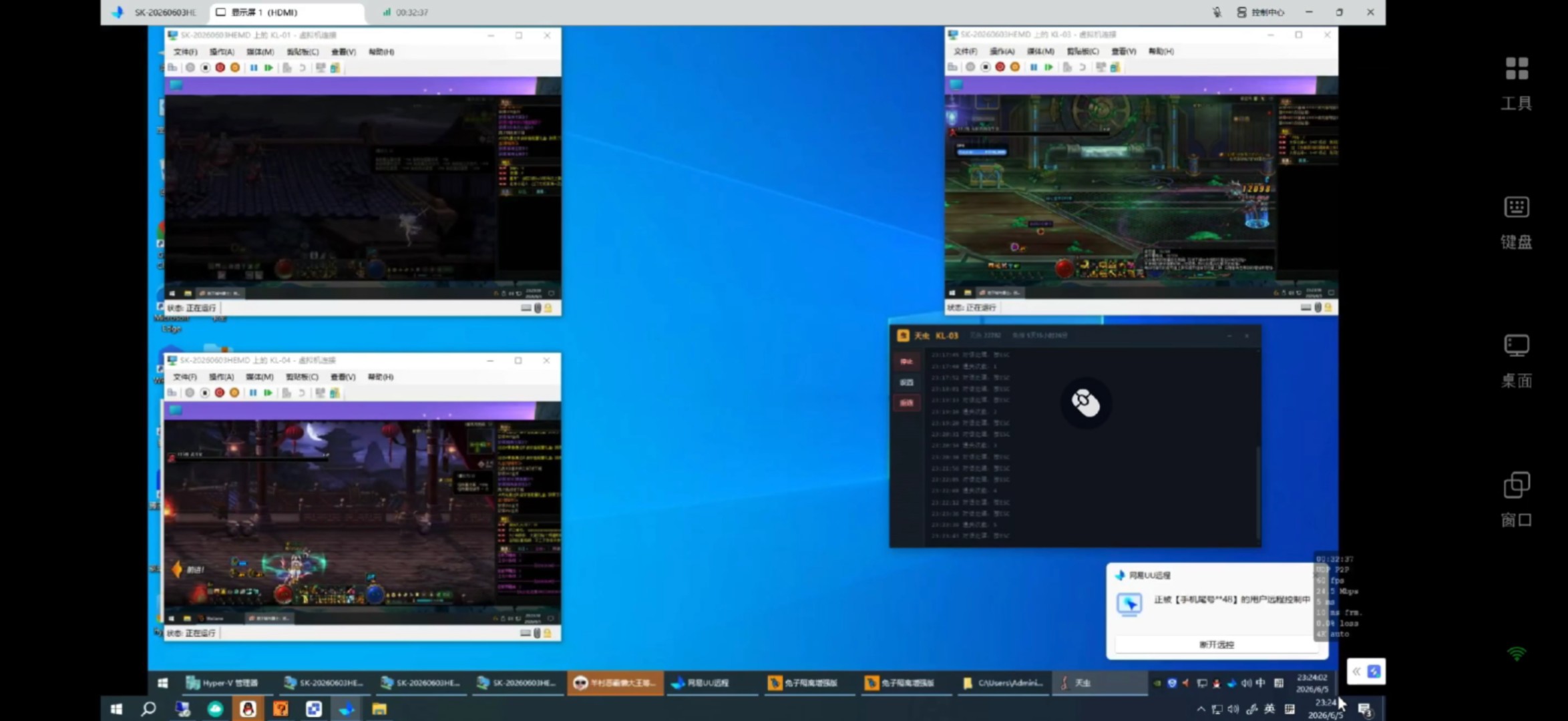Screen dimensions: 1568x721
Task: Click the lock icon in KL-04 status bar
Action: tap(548, 633)
